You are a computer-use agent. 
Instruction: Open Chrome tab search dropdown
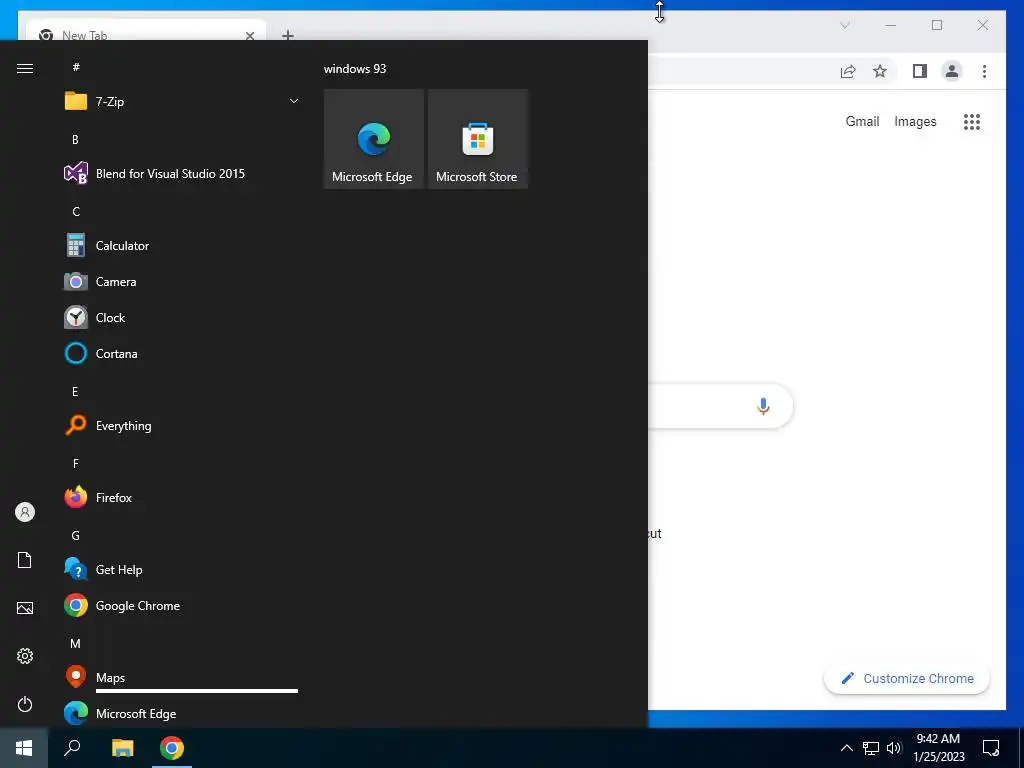pyautogui.click(x=844, y=25)
